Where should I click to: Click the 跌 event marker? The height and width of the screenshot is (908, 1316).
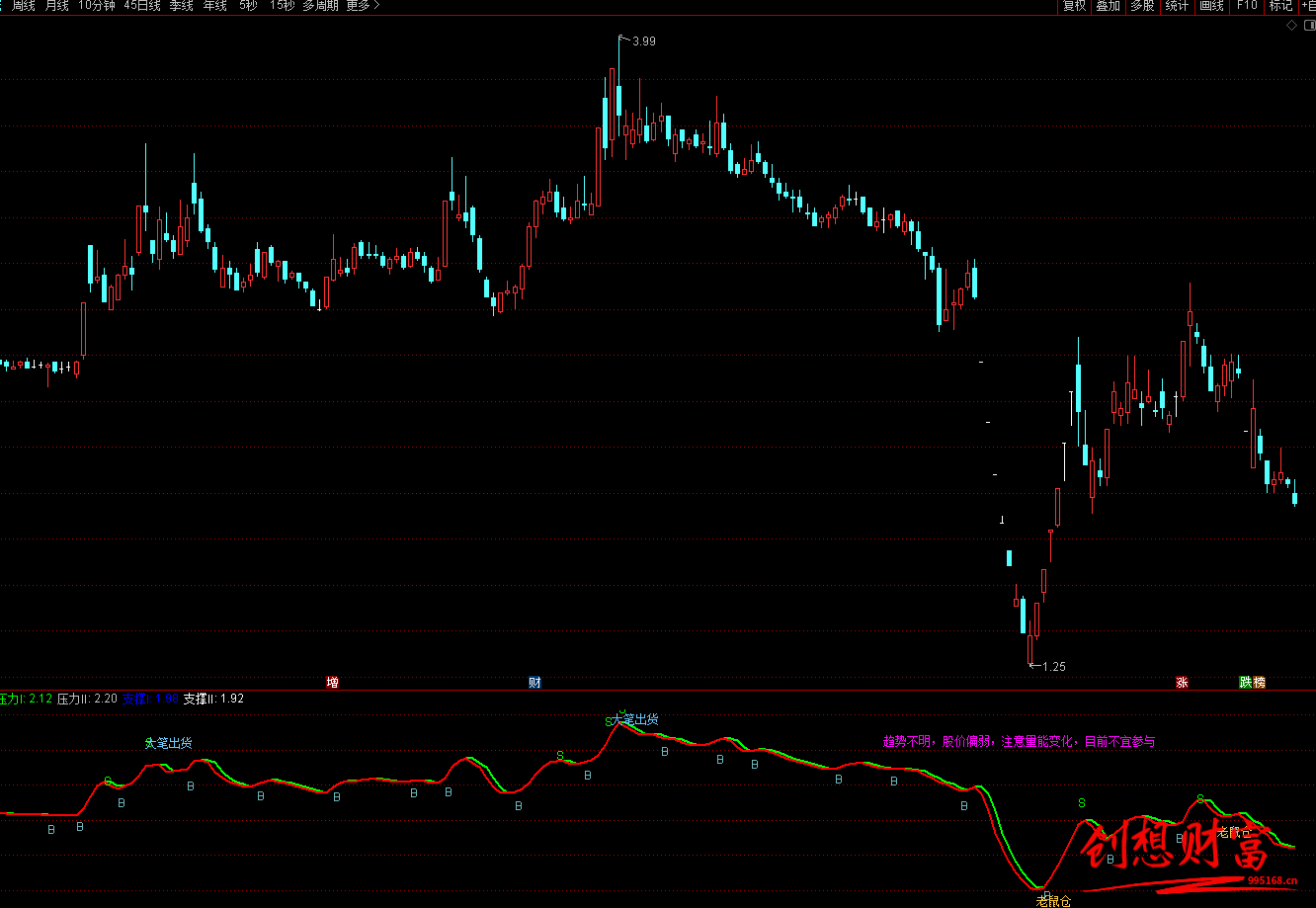1246,682
